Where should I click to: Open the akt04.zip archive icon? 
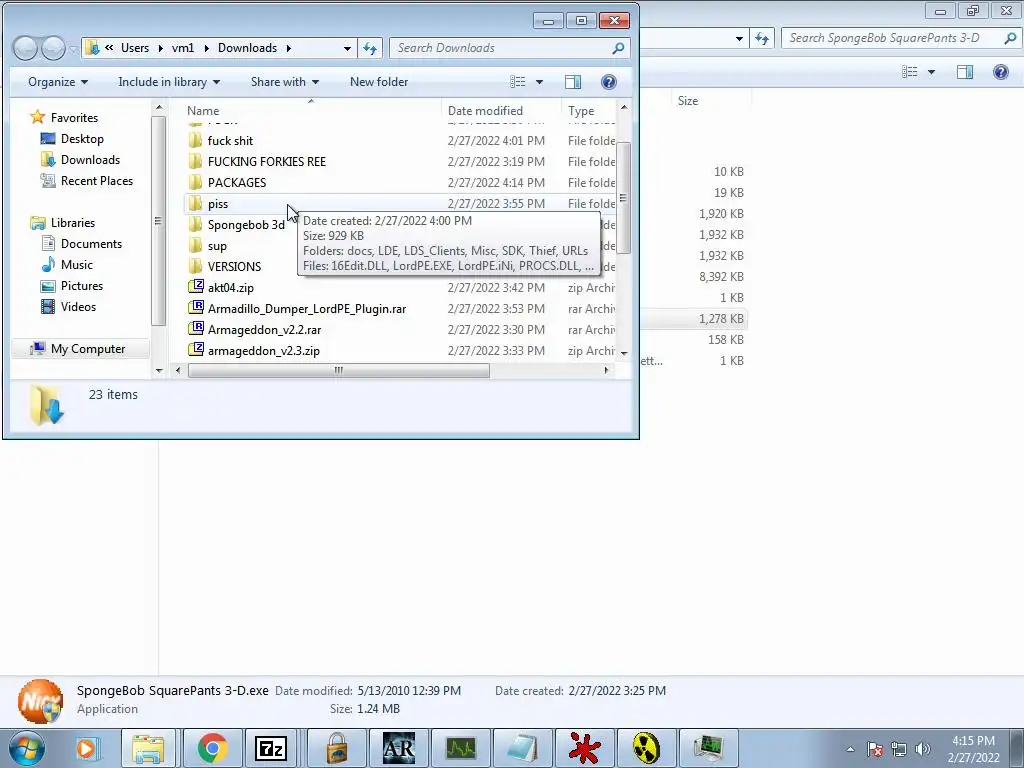[x=196, y=287]
